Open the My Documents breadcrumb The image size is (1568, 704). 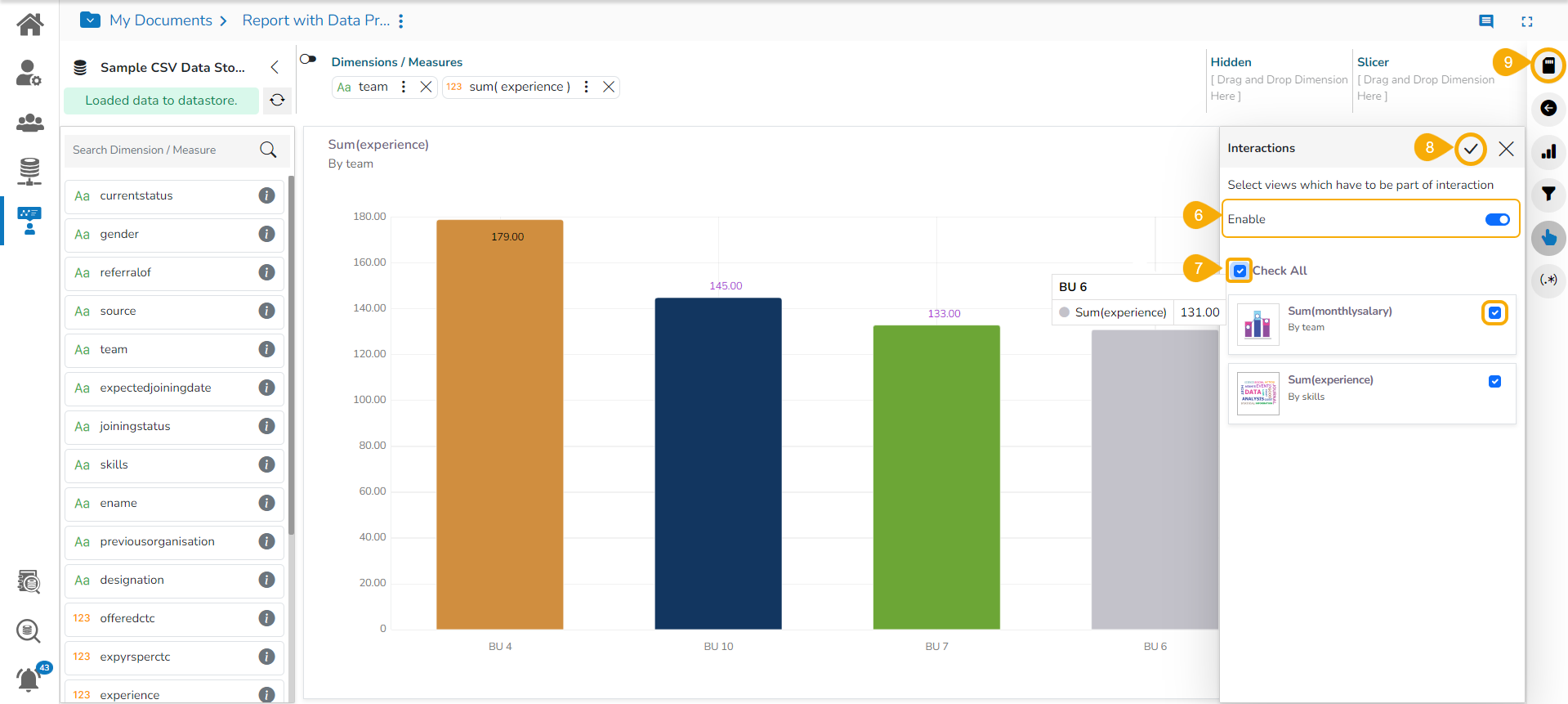(161, 20)
